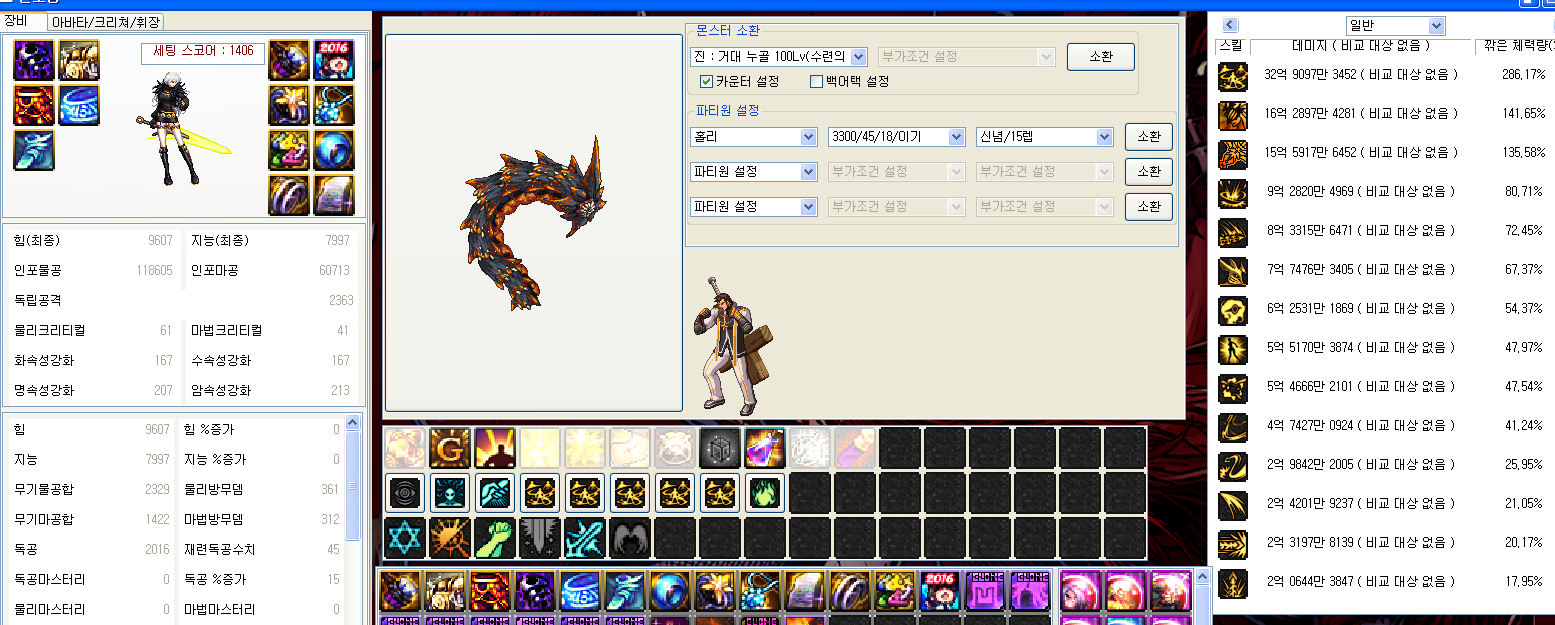Click the 인포물공 value 118605
This screenshot has height=625, width=1555.
154,271
